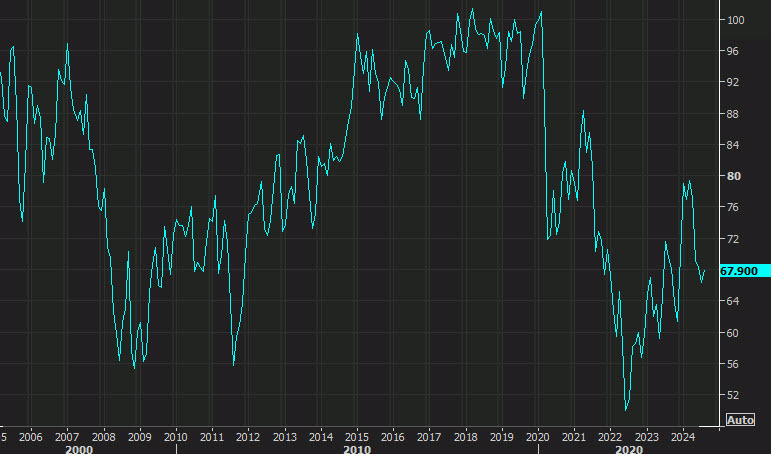Click the 88 value on price axis
Viewport: 771px width, 454px height.
pyautogui.click(x=733, y=114)
